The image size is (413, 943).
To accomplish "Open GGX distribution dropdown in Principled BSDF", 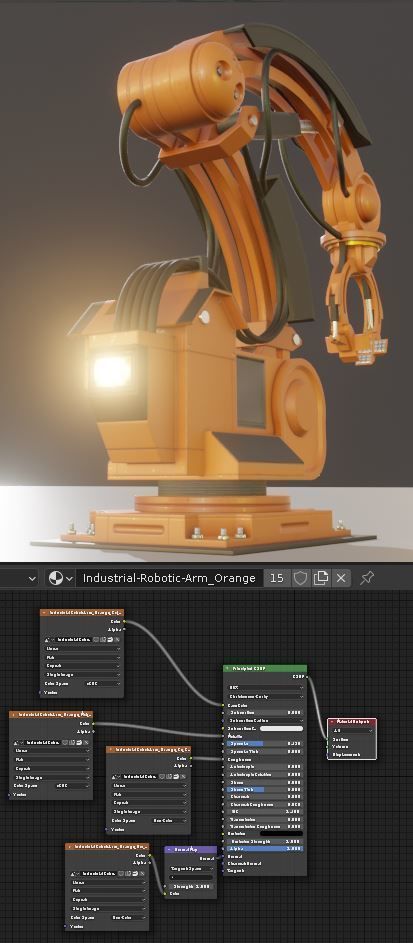I will pos(265,687).
